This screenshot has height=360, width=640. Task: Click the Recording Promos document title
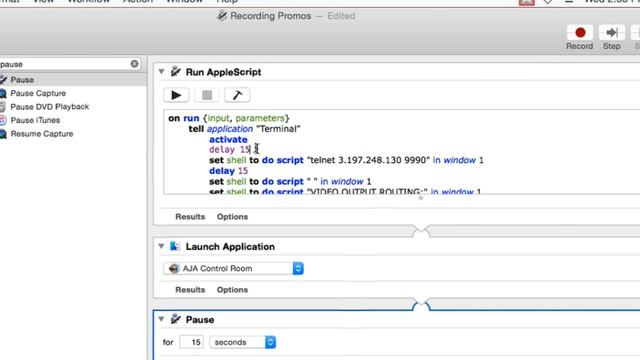point(271,16)
